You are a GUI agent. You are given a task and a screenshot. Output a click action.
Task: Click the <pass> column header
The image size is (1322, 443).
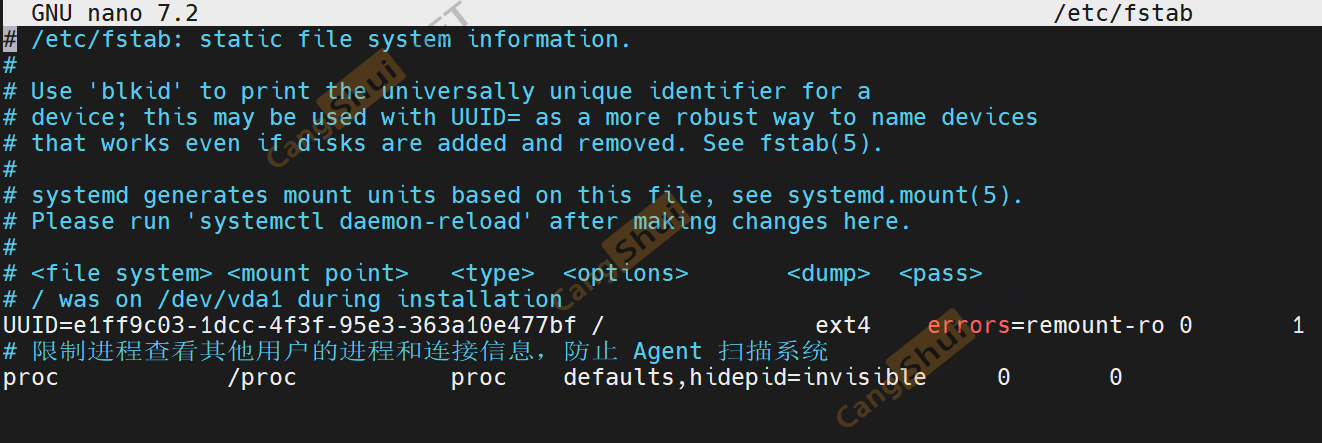pyautogui.click(x=941, y=274)
